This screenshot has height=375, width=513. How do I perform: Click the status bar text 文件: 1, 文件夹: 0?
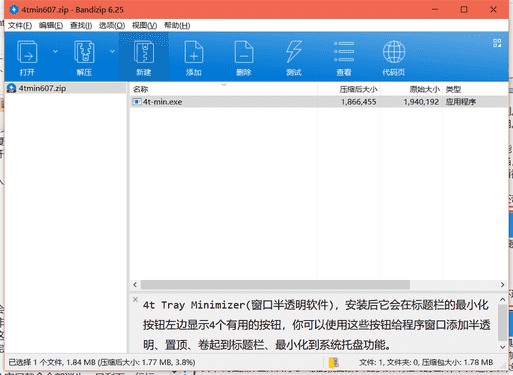coord(389,362)
